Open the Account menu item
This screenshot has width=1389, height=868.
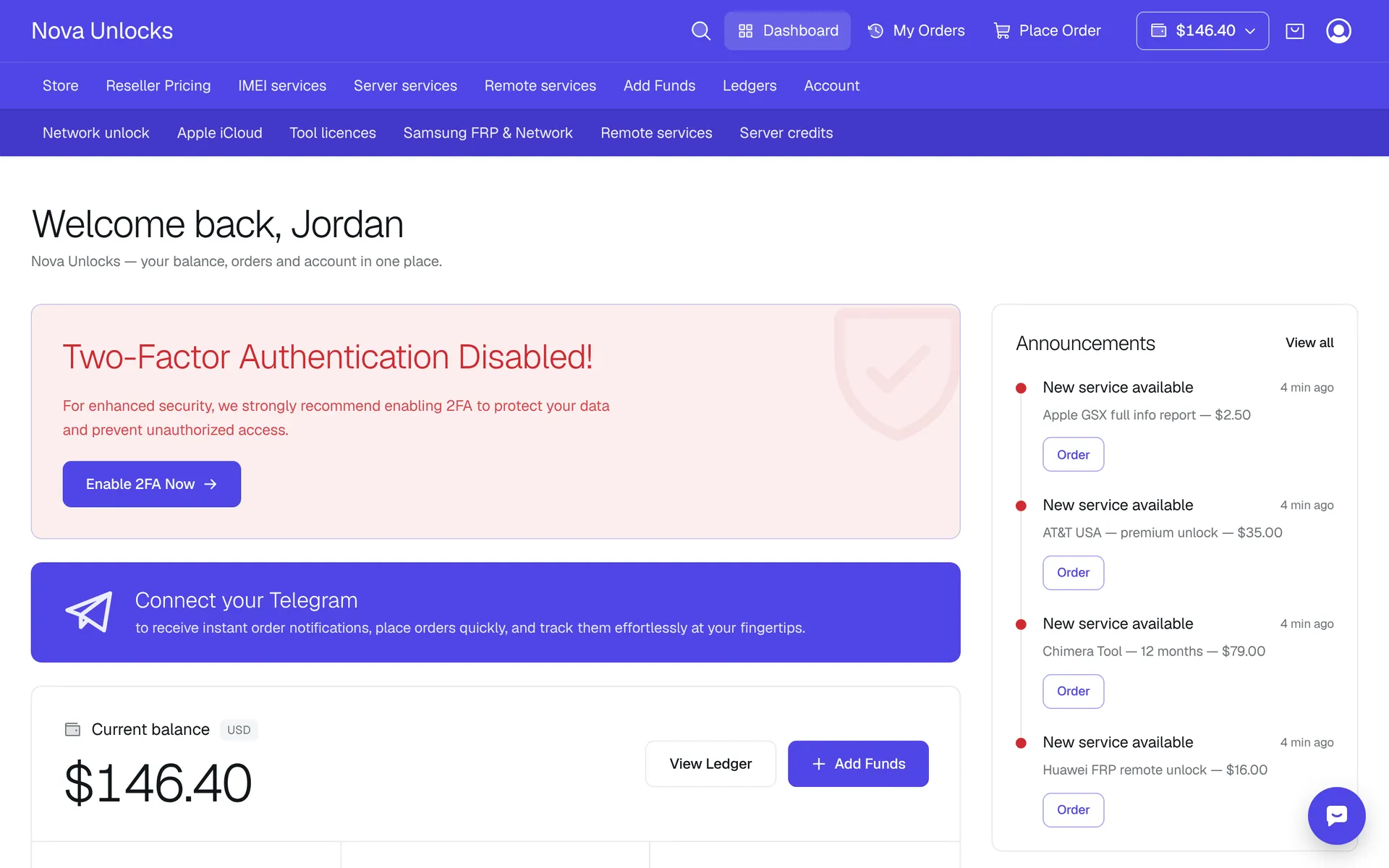(832, 85)
